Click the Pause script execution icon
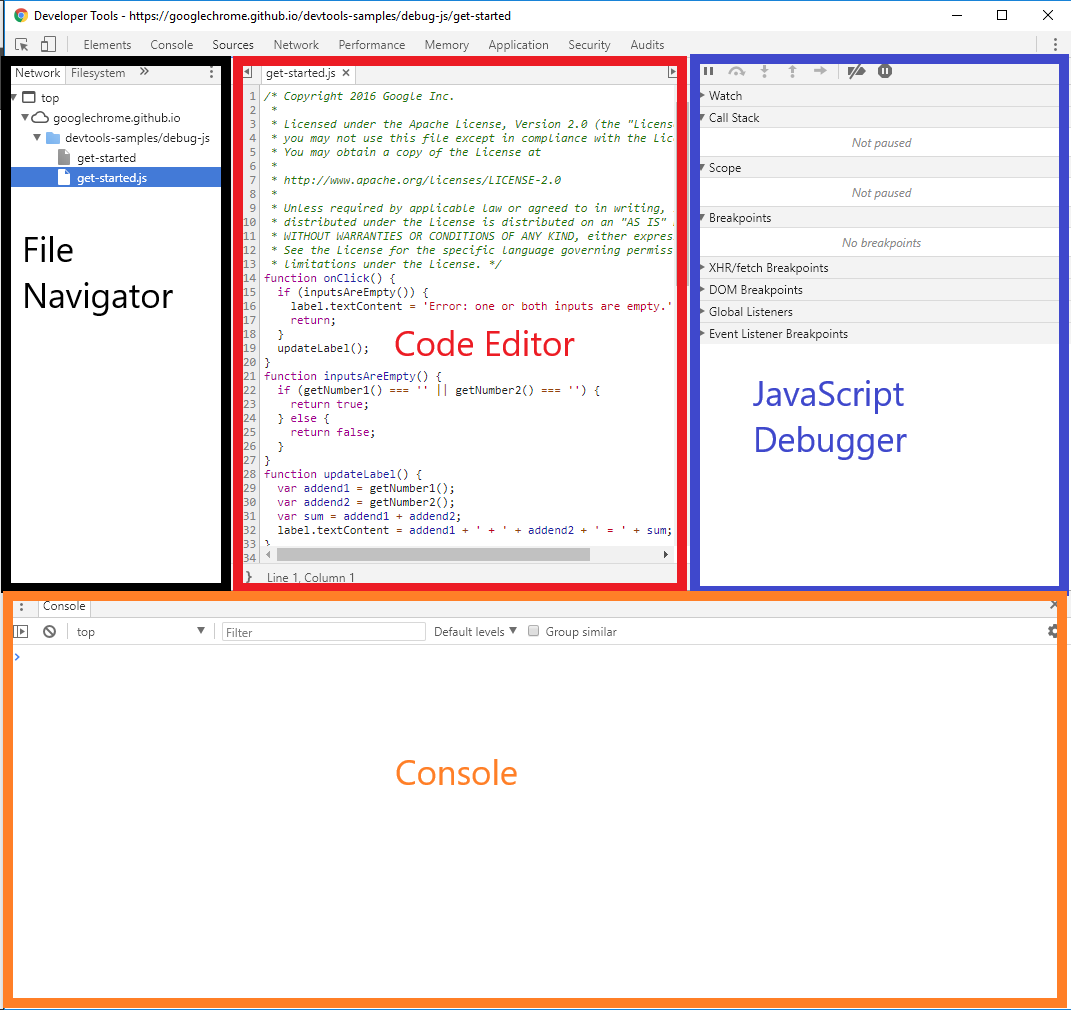Image resolution: width=1071 pixels, height=1010 pixels. (x=708, y=70)
